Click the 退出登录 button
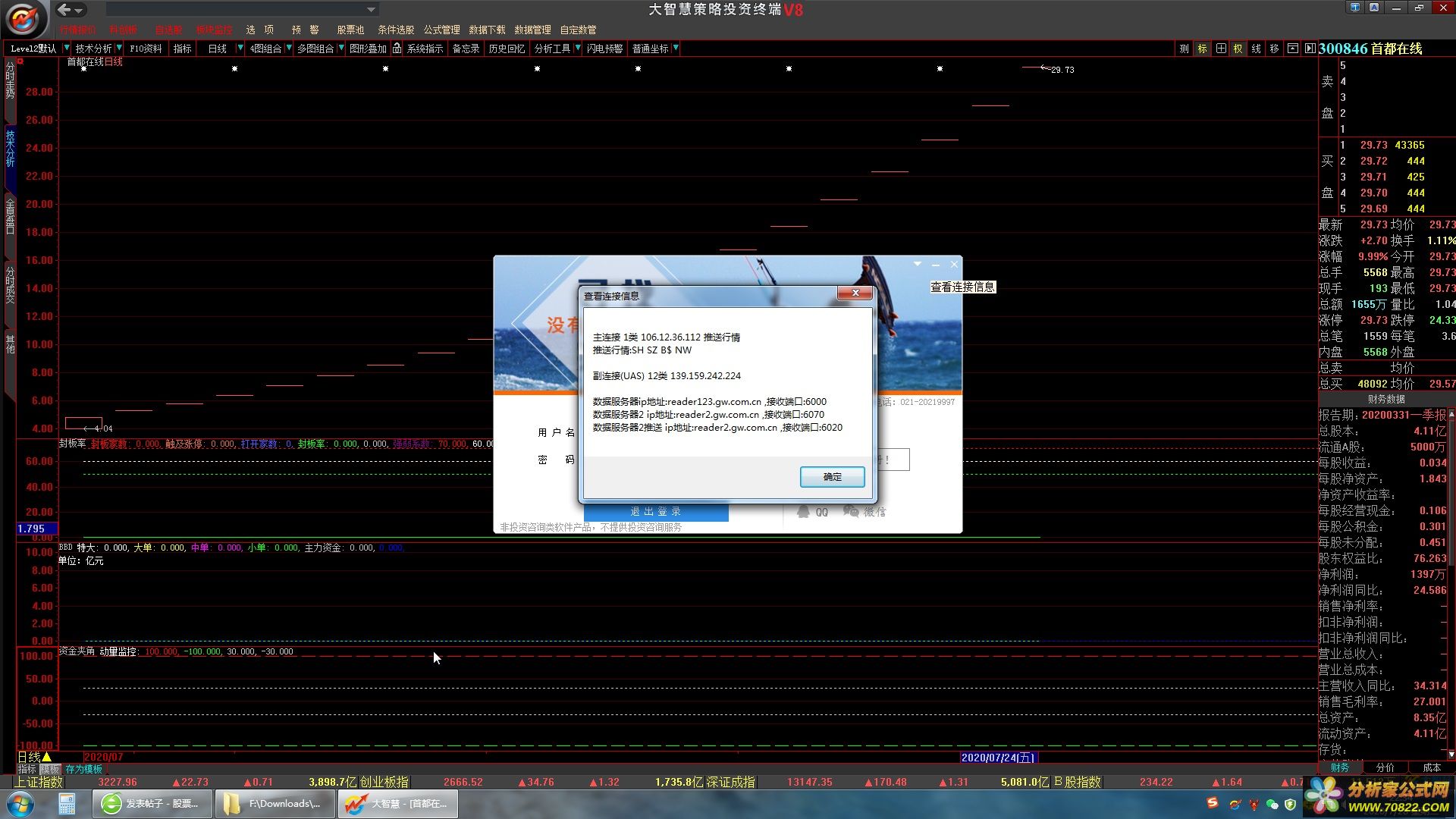 (655, 512)
